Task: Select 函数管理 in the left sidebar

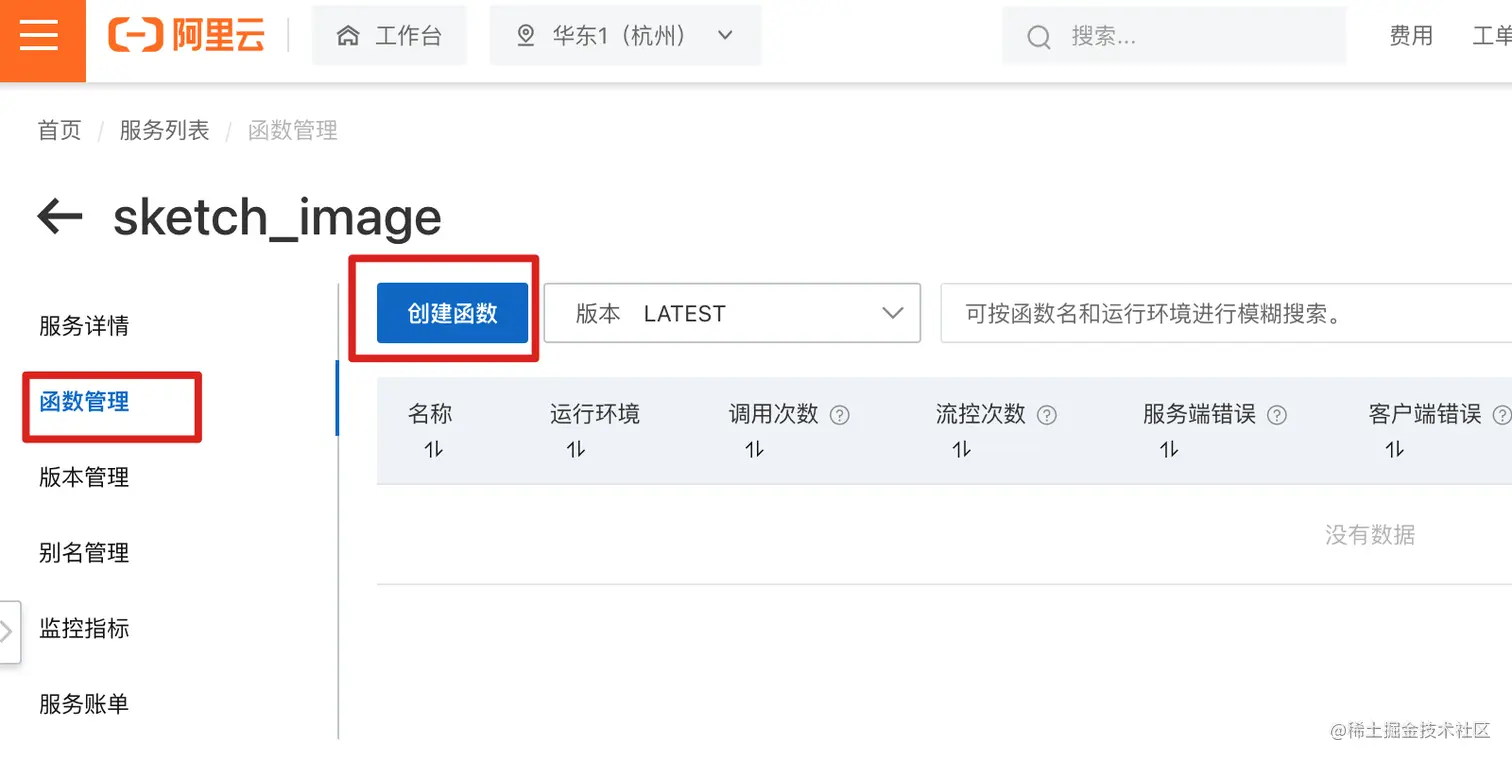Action: [84, 402]
